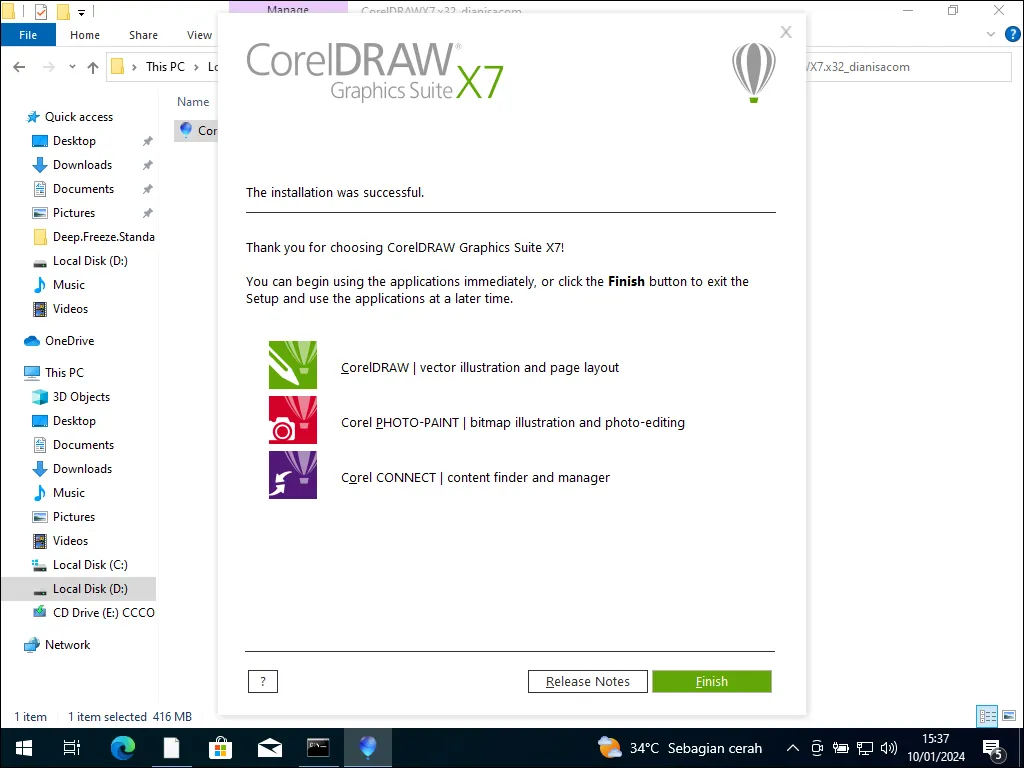1024x768 pixels.
Task: Open Microsoft Store taskbar icon
Action: (x=220, y=747)
